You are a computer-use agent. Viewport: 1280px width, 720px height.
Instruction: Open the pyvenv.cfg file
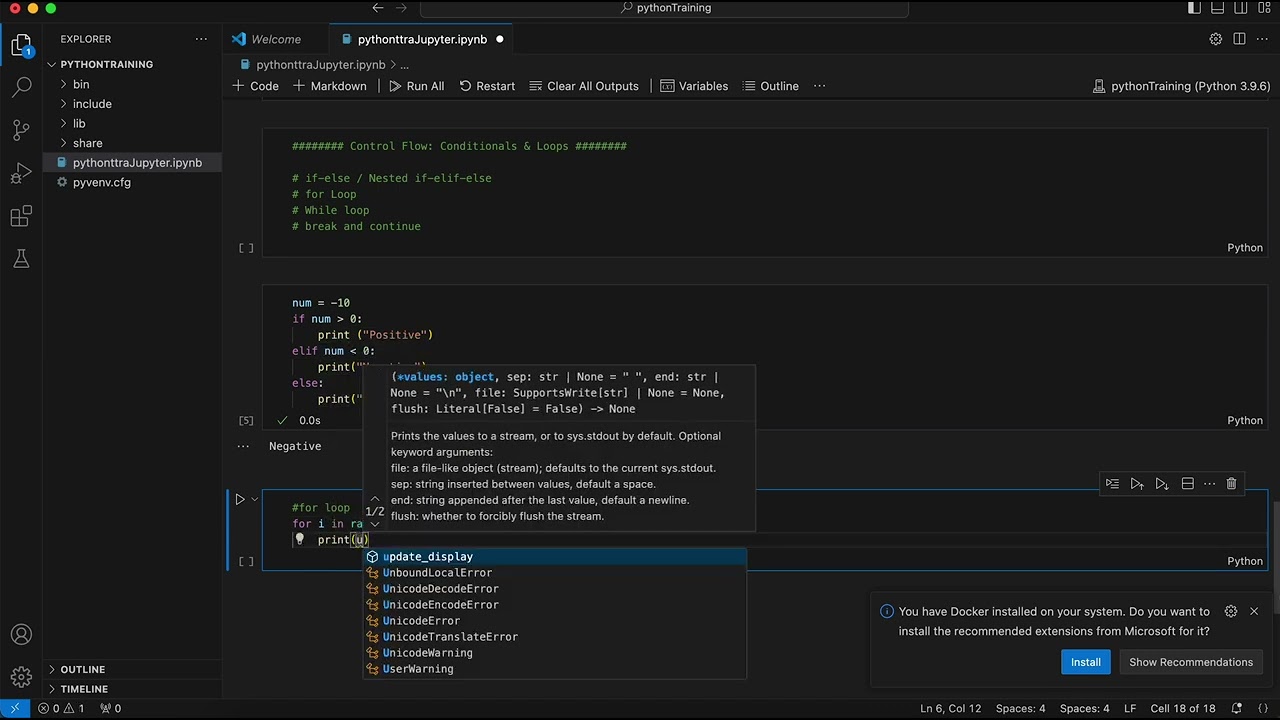point(101,182)
